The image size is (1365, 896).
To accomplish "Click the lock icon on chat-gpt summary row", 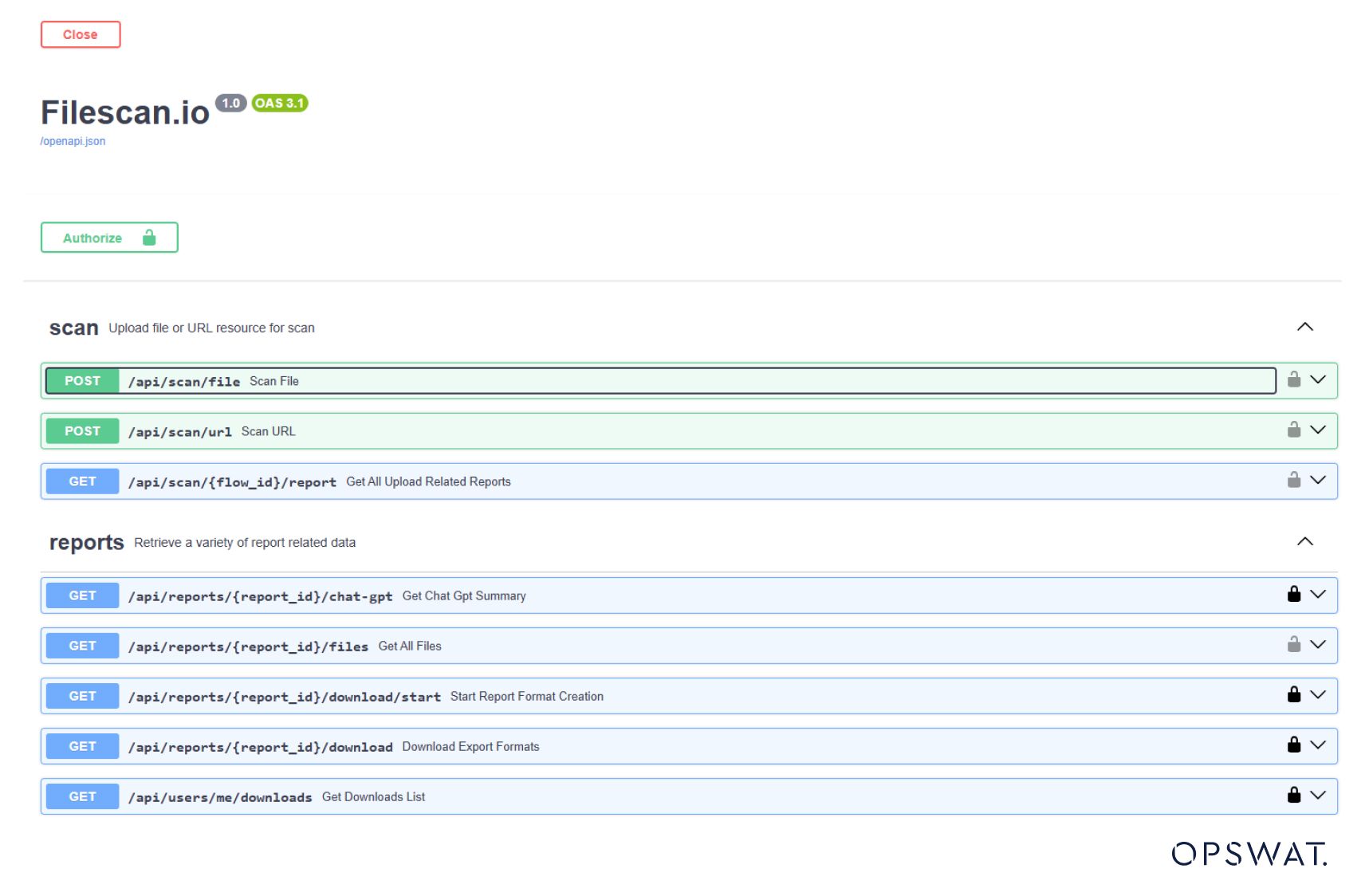I will [1293, 595].
